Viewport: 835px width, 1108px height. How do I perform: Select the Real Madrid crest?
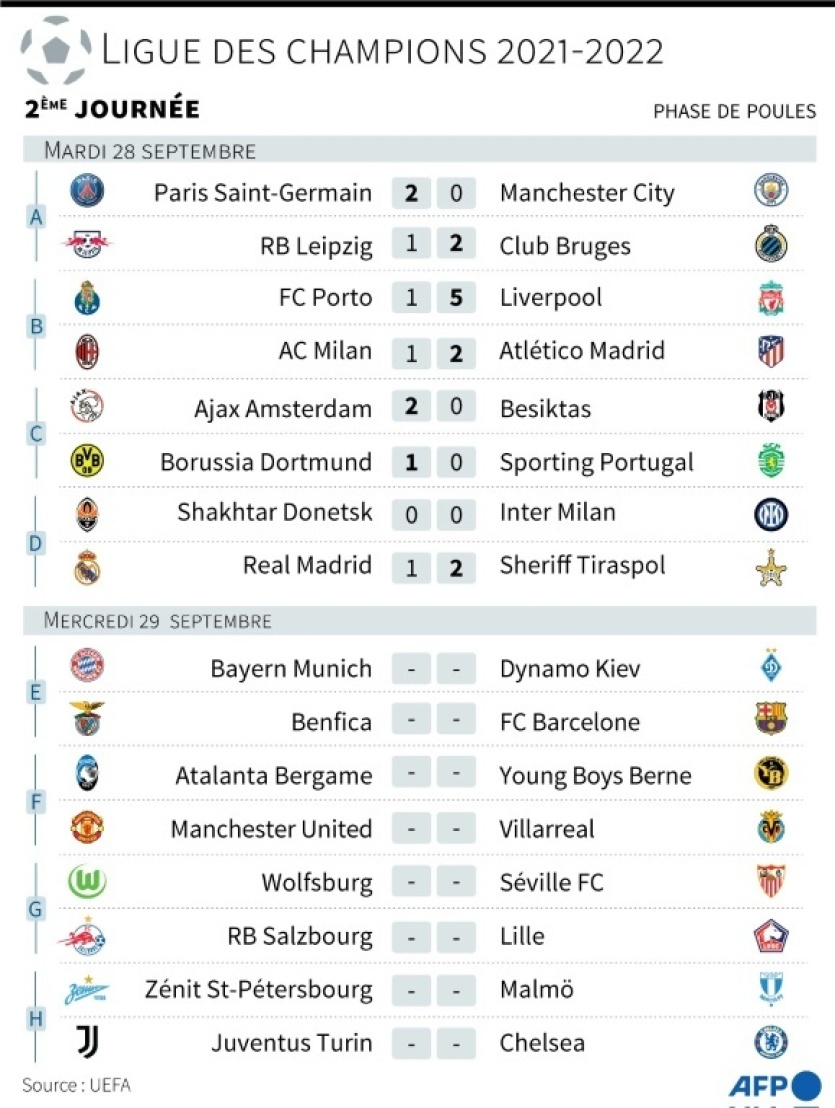tap(87, 567)
